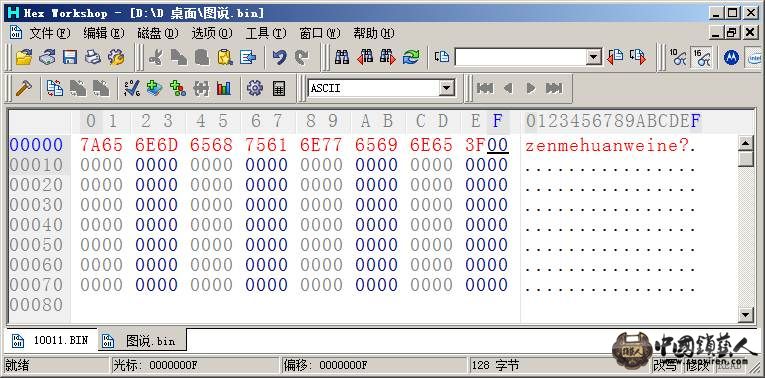Click the green plus add-bookmark icon
The width and height of the screenshot is (765, 378).
[x=155, y=88]
